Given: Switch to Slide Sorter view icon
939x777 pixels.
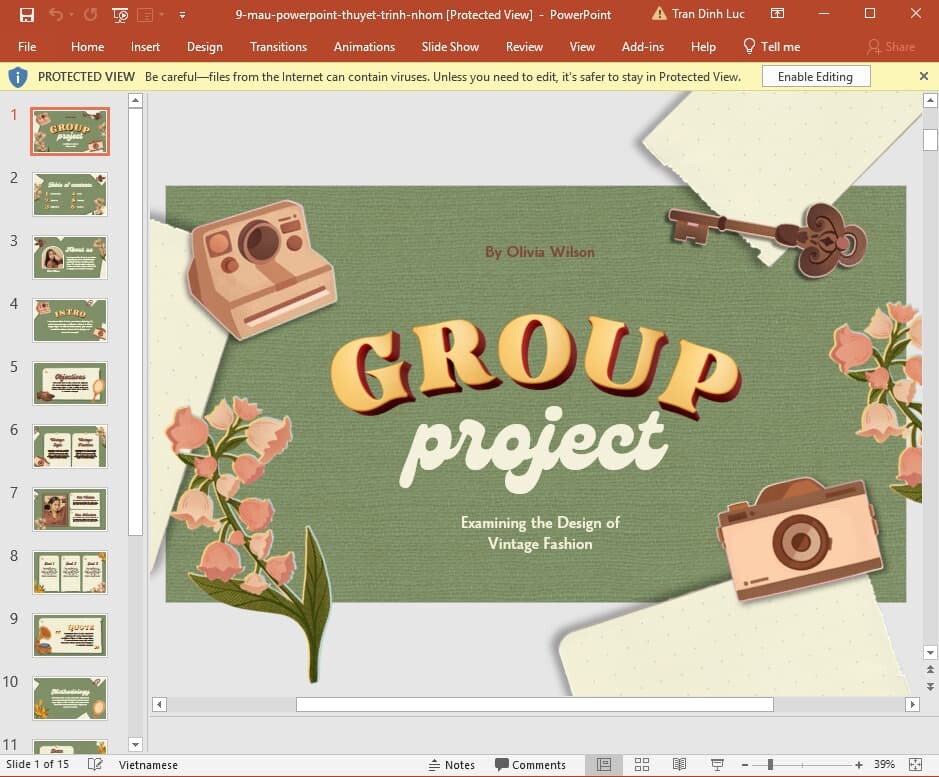Looking at the screenshot, I should [x=642, y=765].
